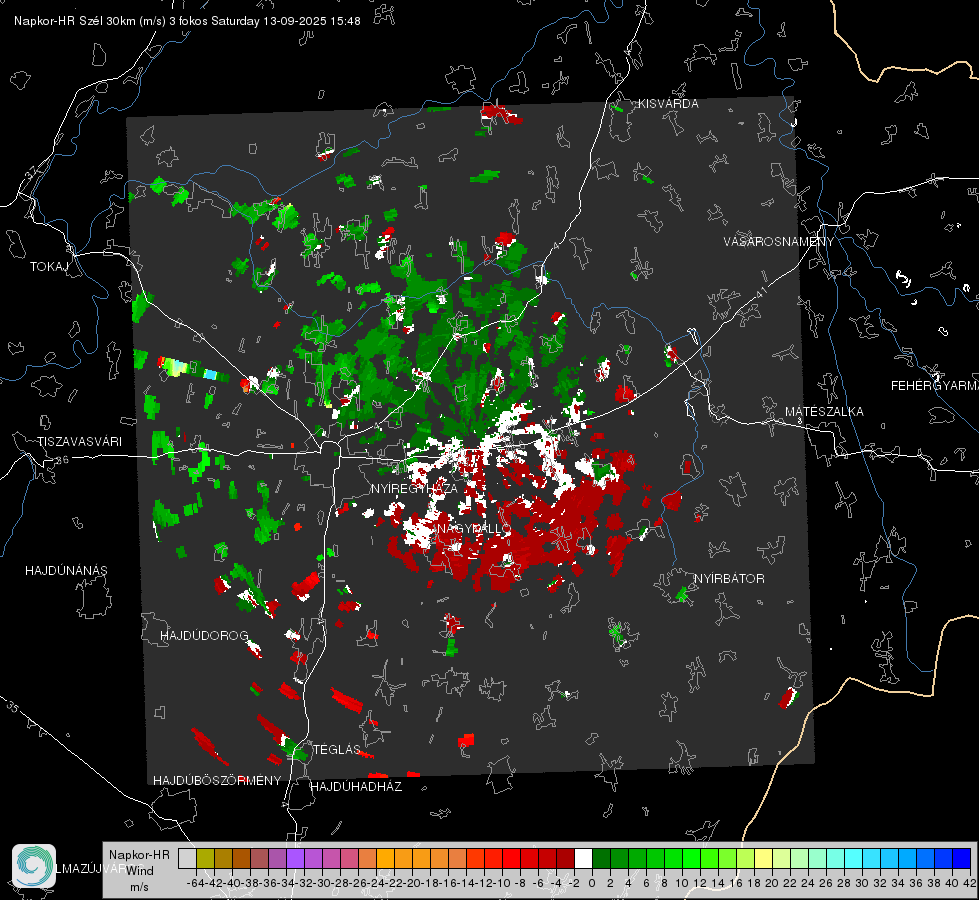Pick the cyan swatch between 28 and 30
This screenshot has width=979, height=900.
[854, 858]
